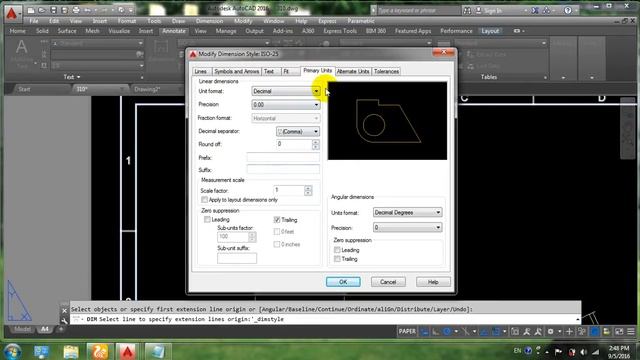Image resolution: width=640 pixels, height=360 pixels.
Task: Select the Home ribbon tab
Action: [18, 31]
